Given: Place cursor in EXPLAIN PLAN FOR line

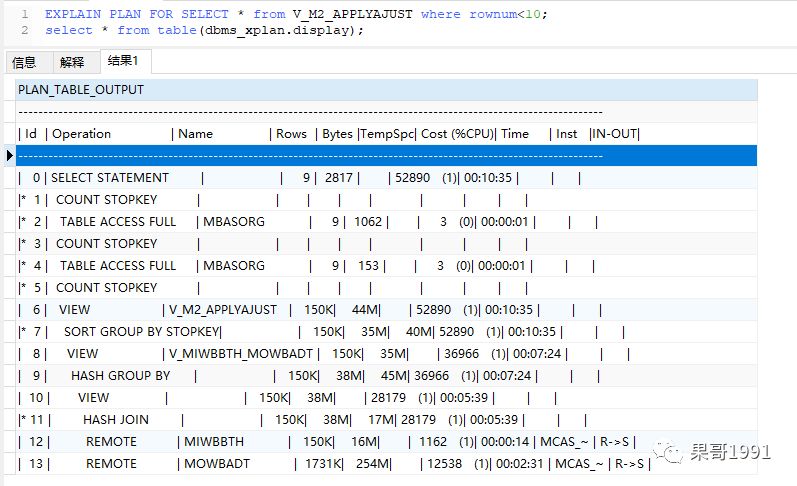Looking at the screenshot, I should click(x=296, y=14).
